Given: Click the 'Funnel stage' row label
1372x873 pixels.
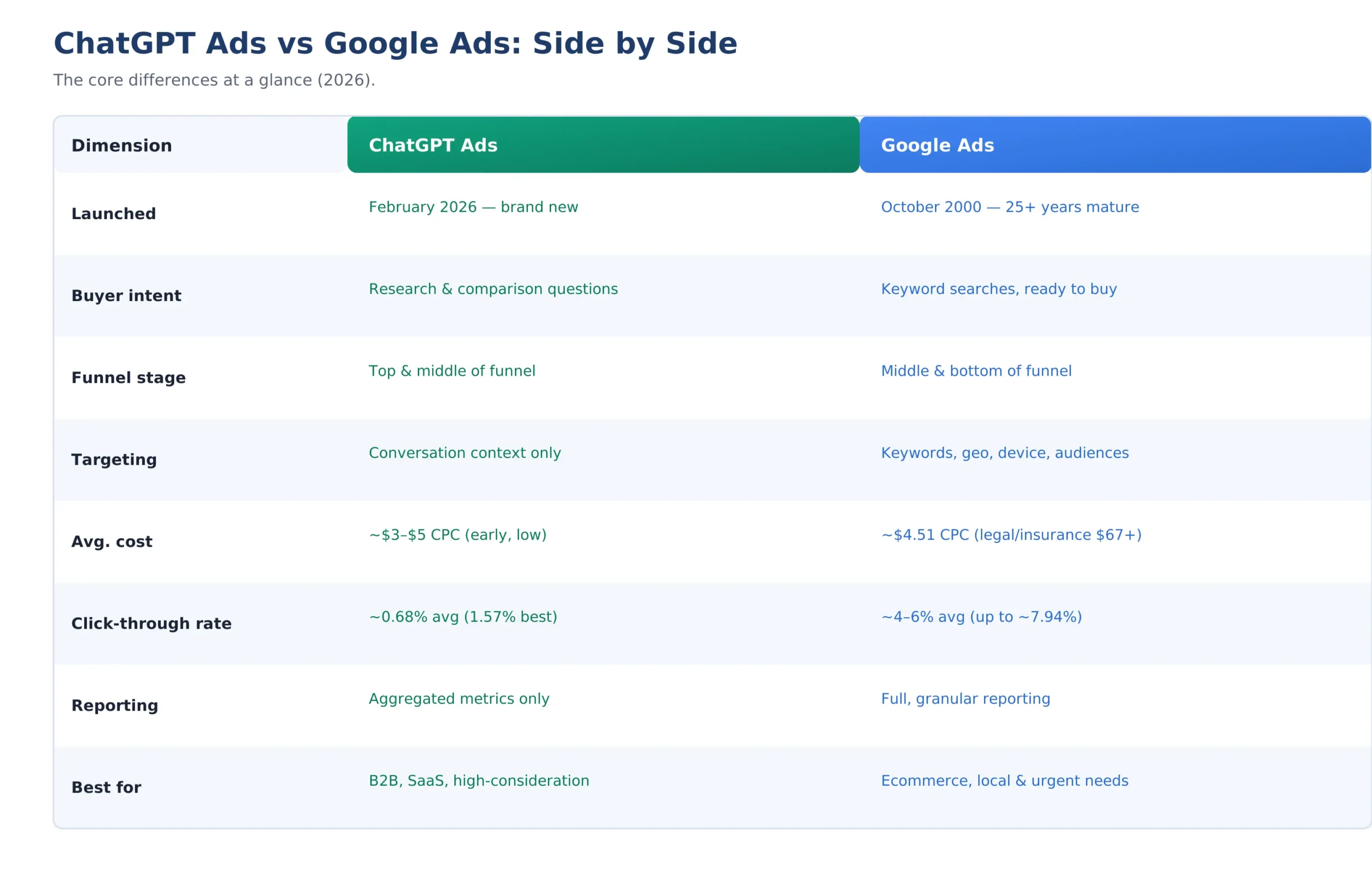Looking at the screenshot, I should coord(128,378).
